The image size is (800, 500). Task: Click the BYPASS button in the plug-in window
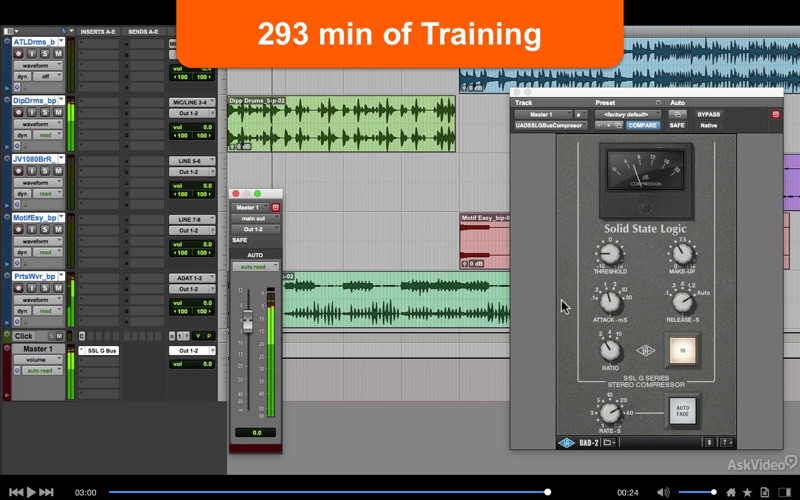(x=709, y=114)
